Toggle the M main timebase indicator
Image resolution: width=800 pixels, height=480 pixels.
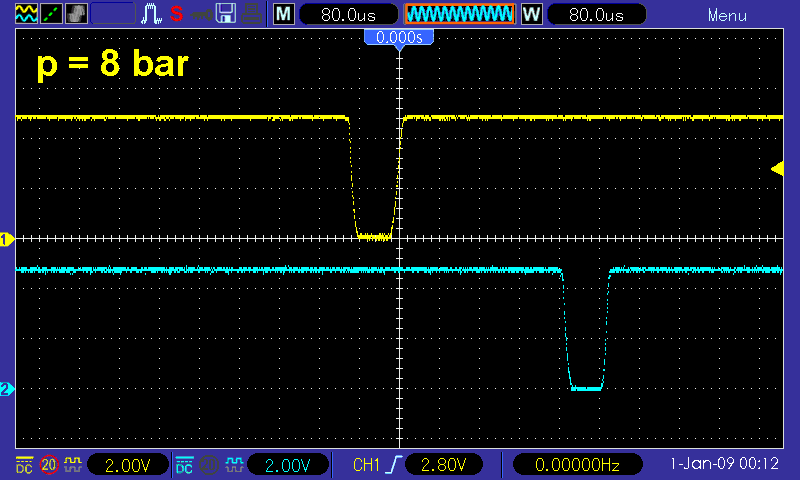[284, 14]
